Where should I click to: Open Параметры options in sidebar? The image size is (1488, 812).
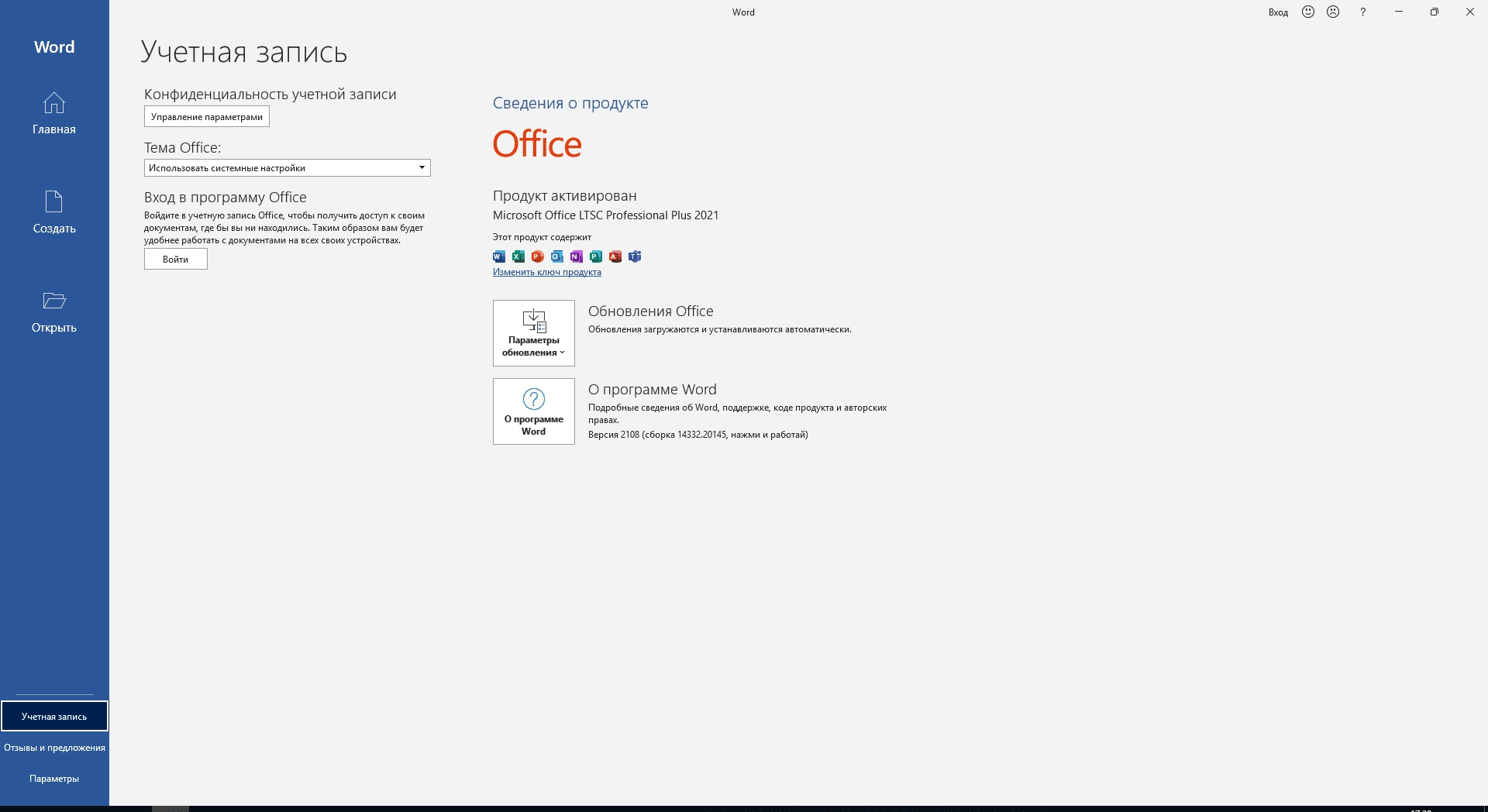tap(54, 778)
